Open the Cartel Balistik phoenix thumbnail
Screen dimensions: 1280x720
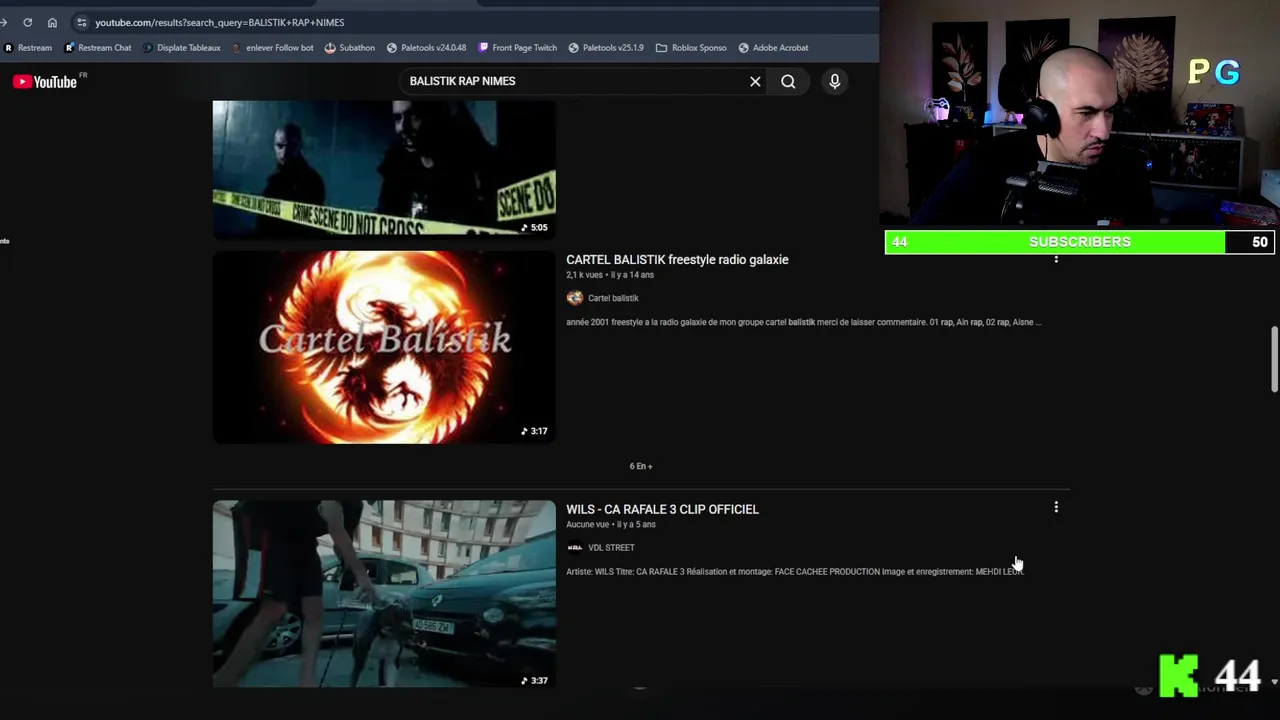[x=384, y=347]
